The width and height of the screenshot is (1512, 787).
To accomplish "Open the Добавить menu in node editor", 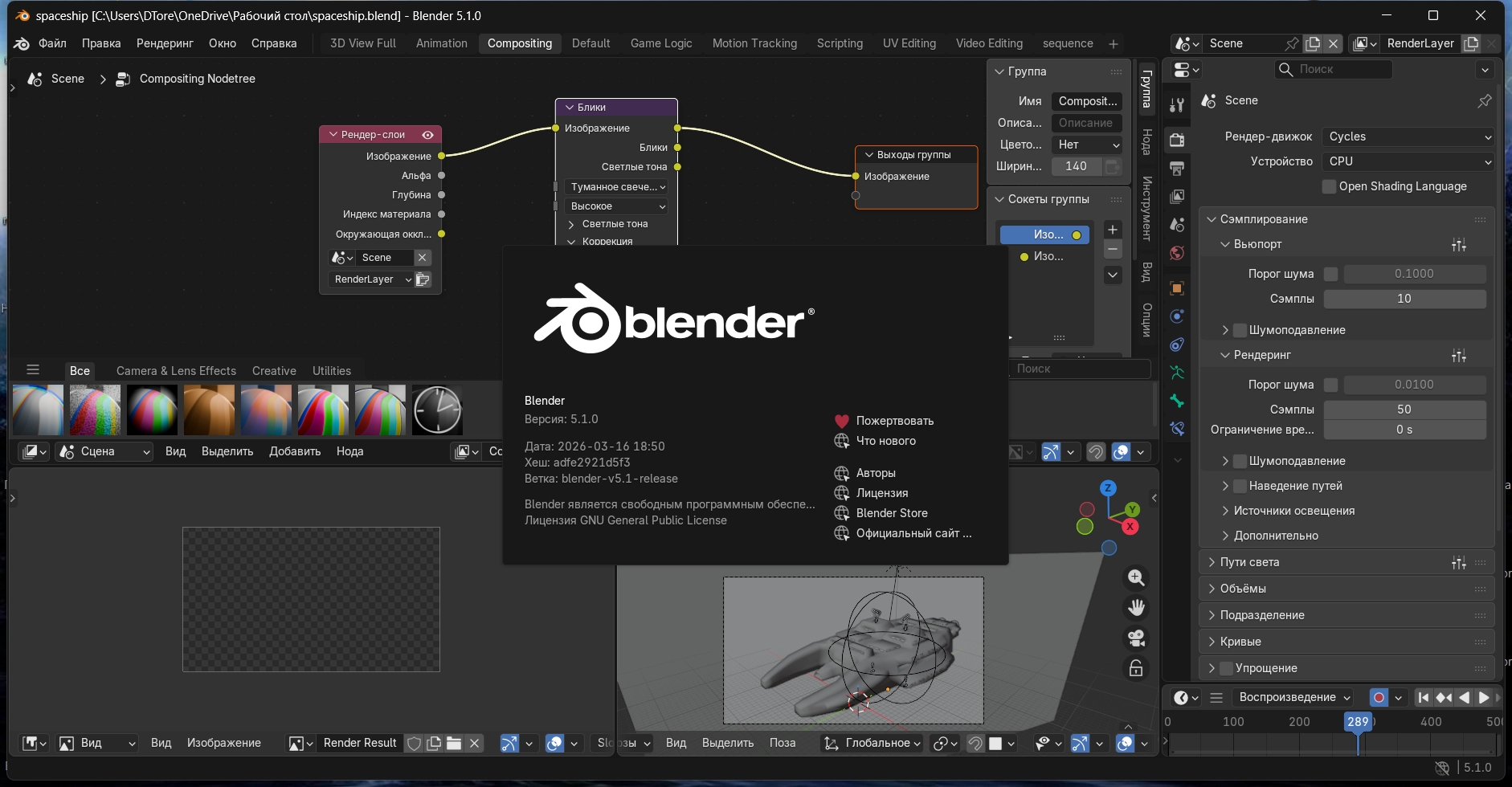I will pyautogui.click(x=295, y=451).
